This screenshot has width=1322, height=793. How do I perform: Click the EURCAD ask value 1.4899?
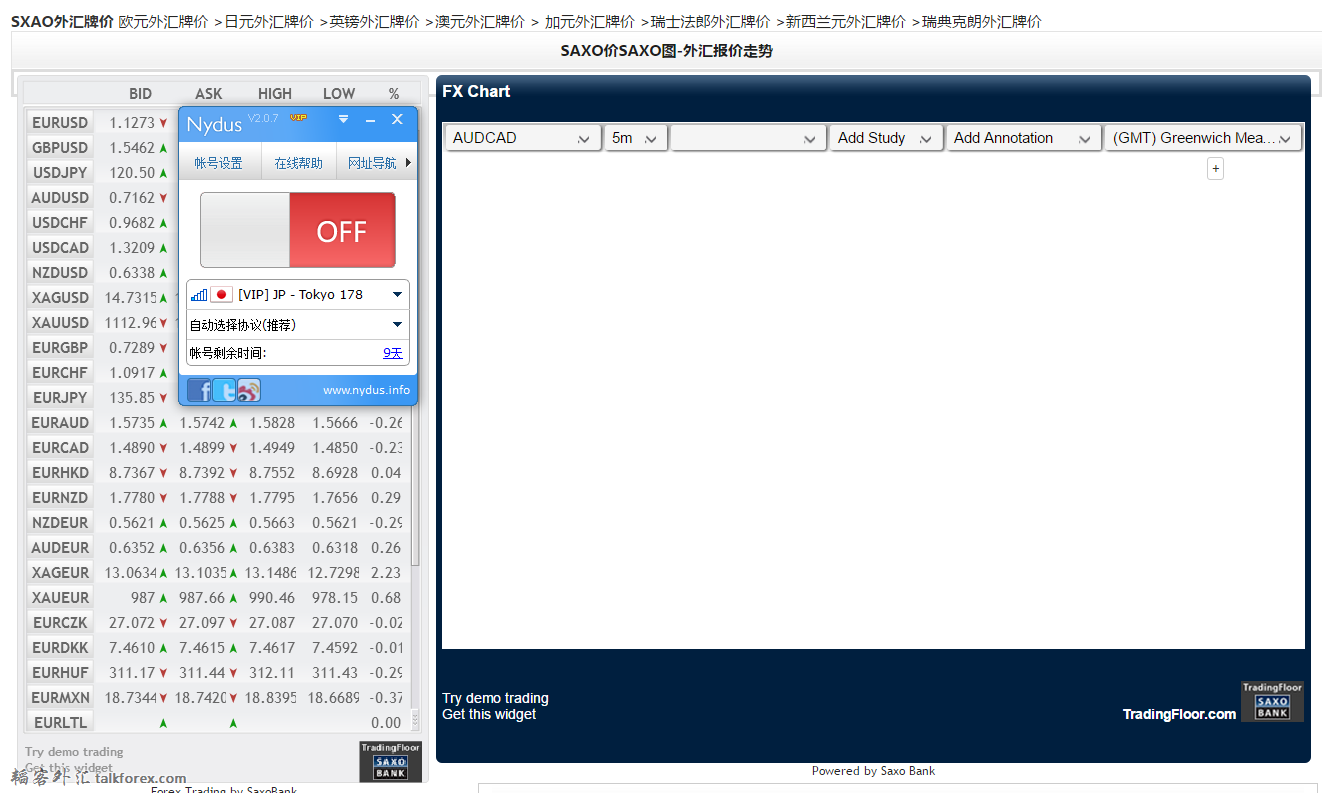coord(202,447)
